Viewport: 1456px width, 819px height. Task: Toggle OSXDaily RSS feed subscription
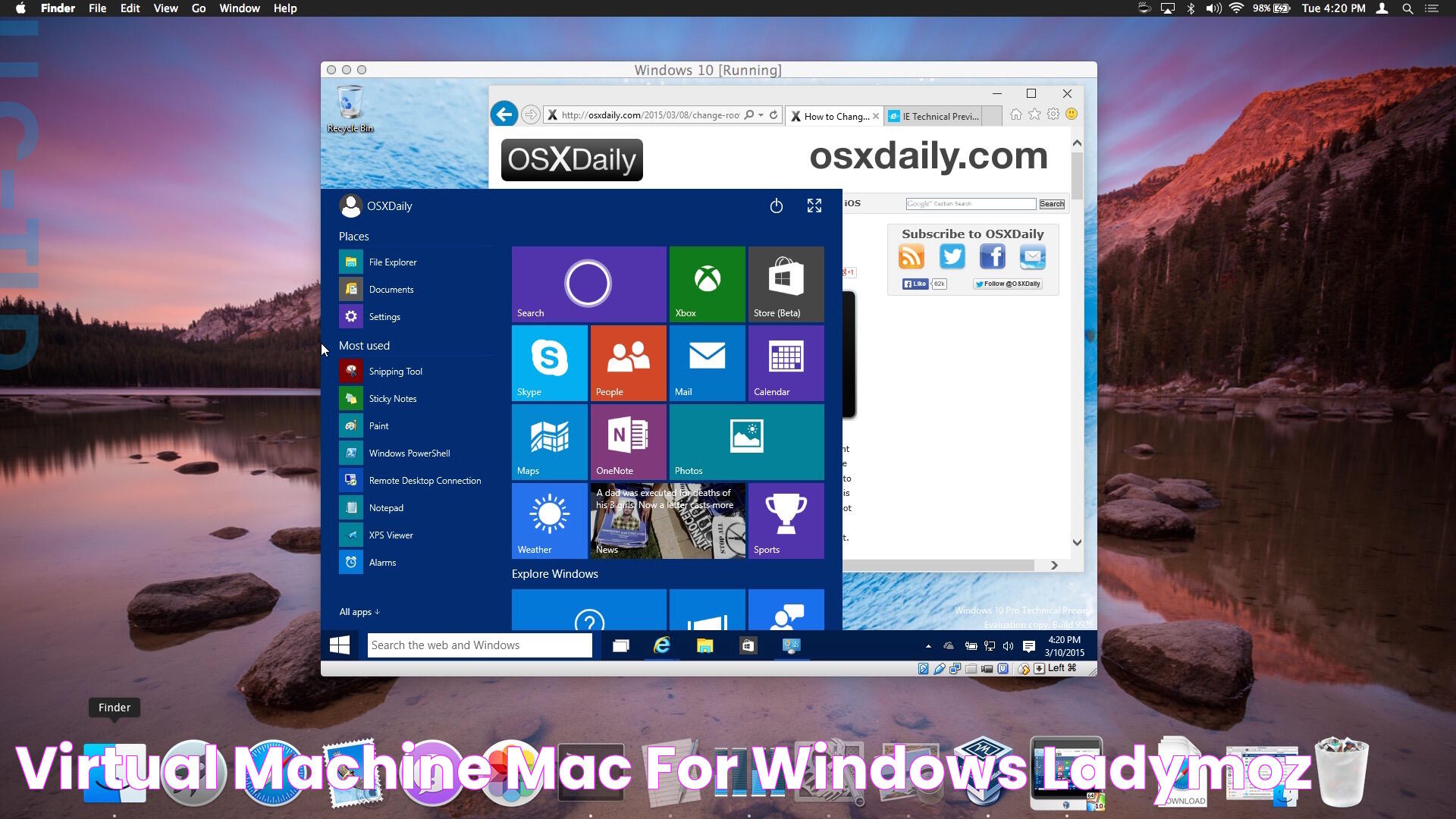(912, 257)
